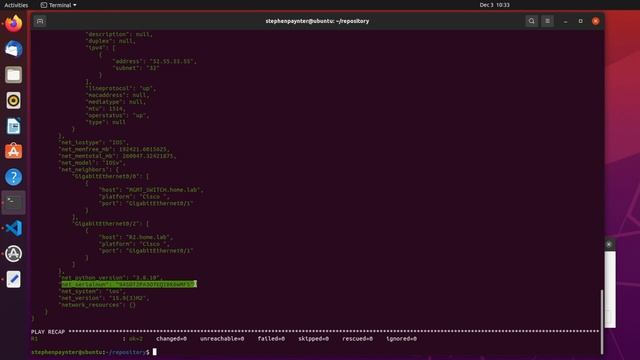
Task: Click the terminal command prompt cursor
Action: [155, 352]
